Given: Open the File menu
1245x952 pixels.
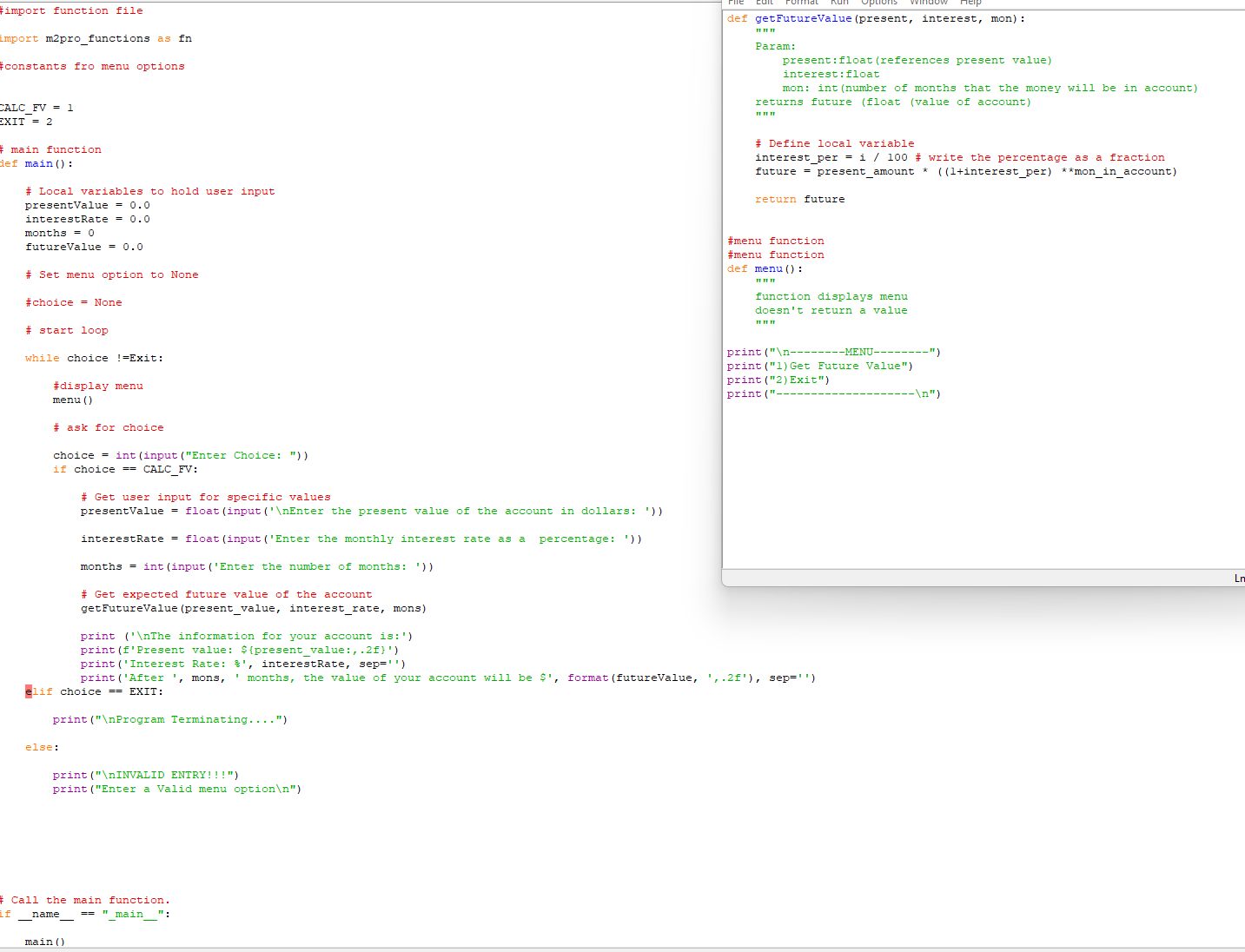Looking at the screenshot, I should [x=735, y=3].
